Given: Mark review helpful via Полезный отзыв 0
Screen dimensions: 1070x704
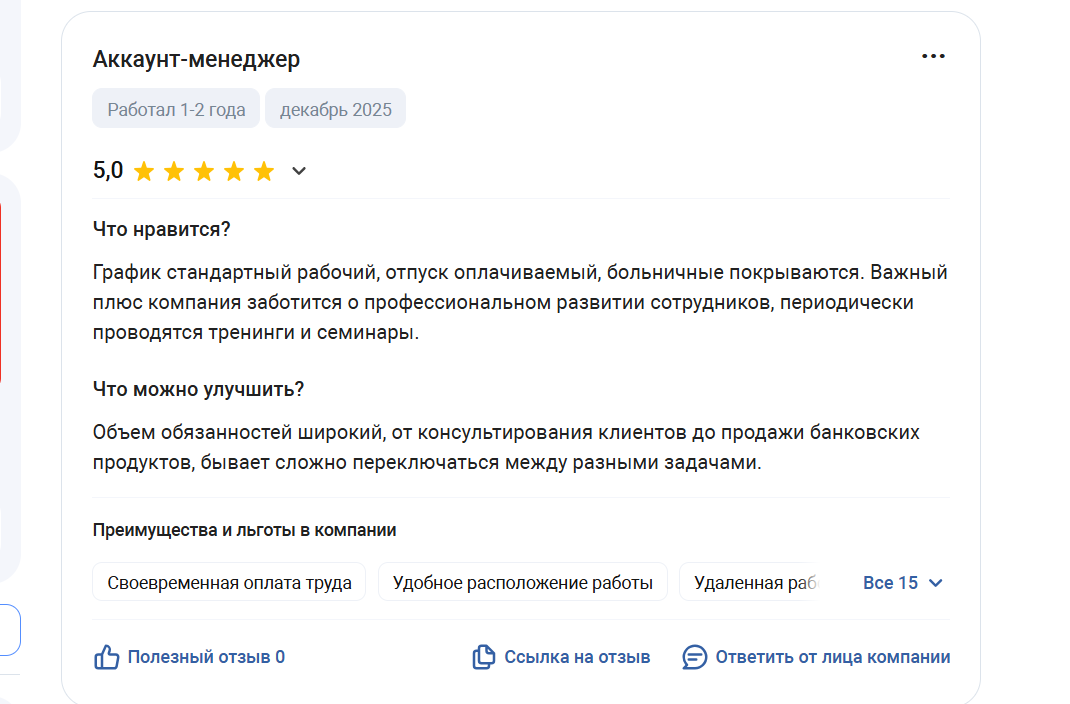Looking at the screenshot, I should 206,657.
